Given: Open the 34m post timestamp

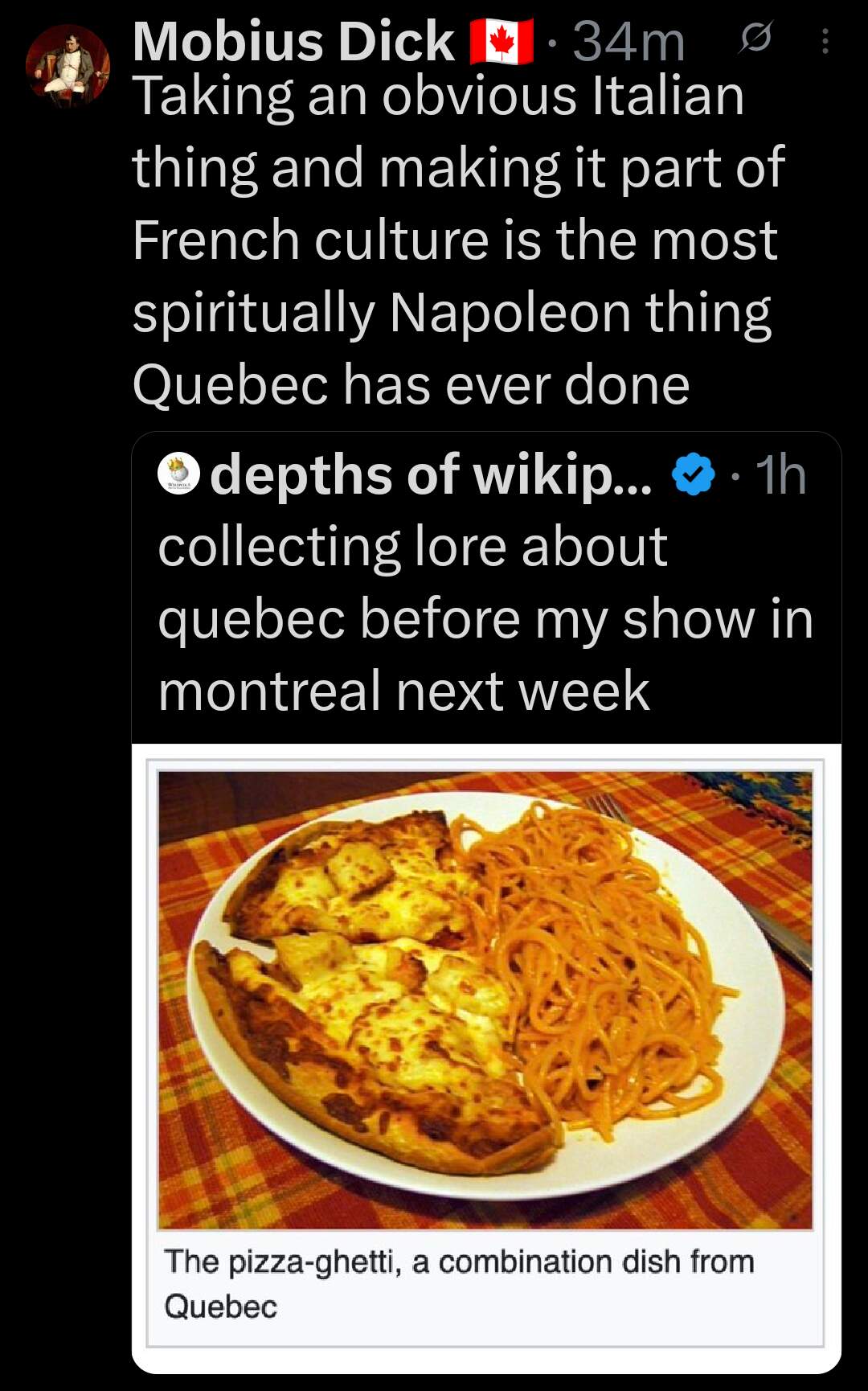Looking at the screenshot, I should point(628,42).
